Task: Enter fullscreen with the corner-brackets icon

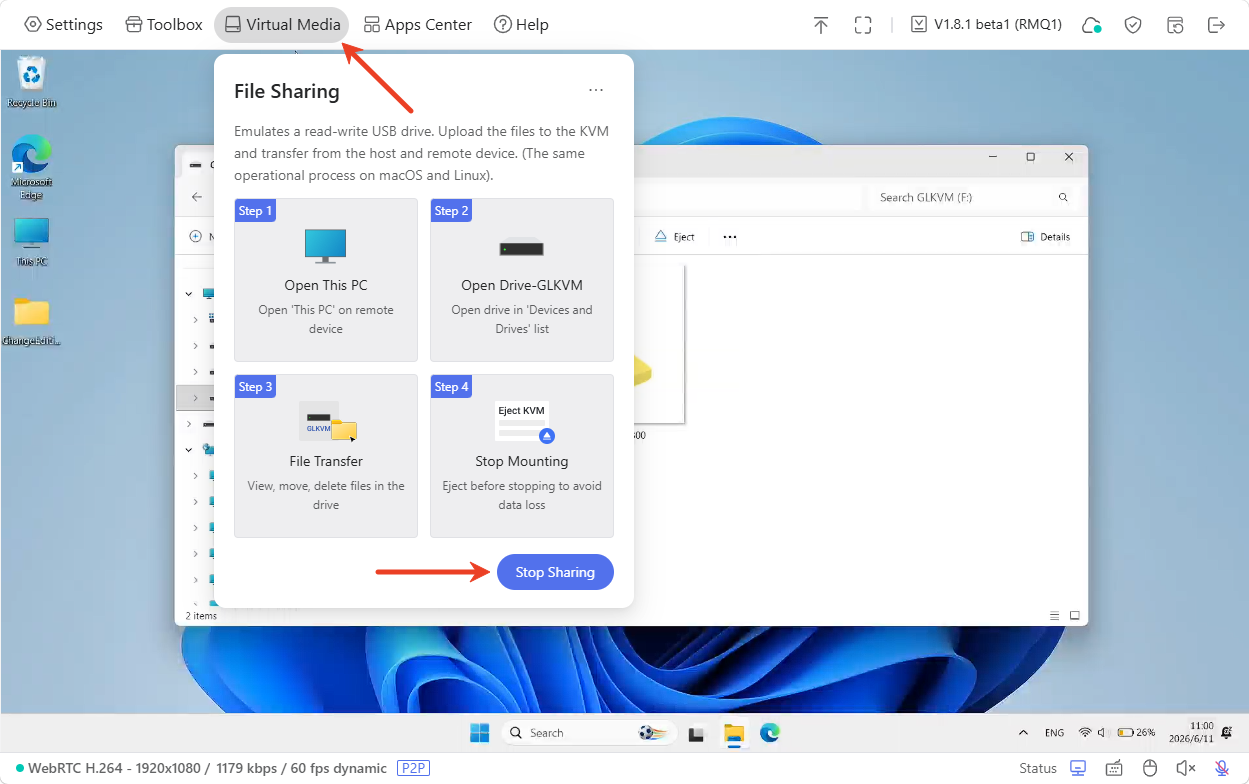Action: [x=863, y=25]
